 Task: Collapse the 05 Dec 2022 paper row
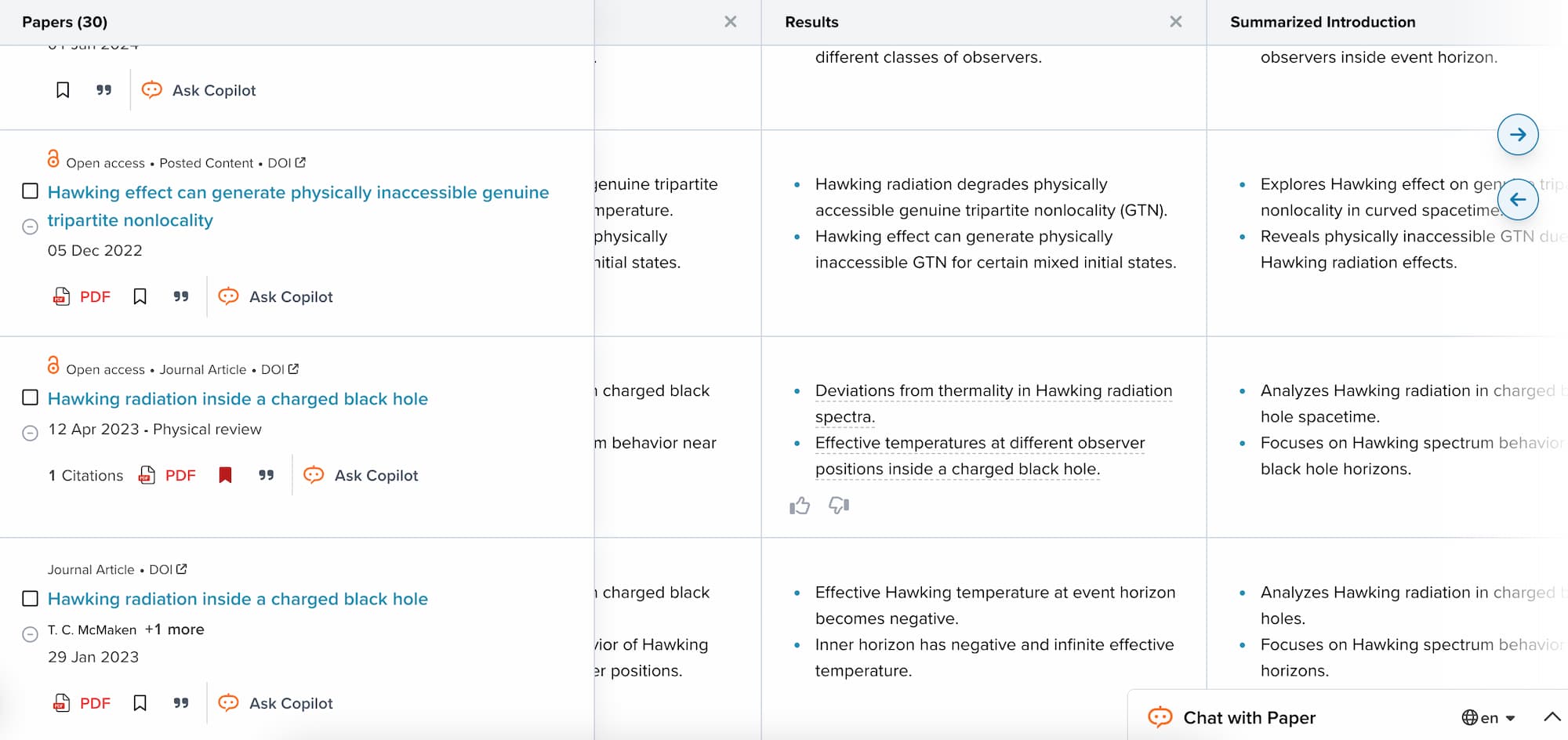click(x=30, y=227)
